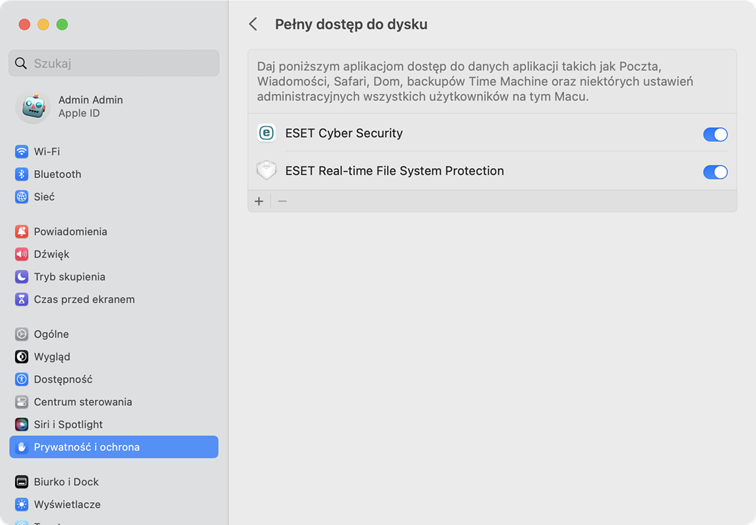The height and width of the screenshot is (525, 756).
Task: Open Centrum sterowania settings
Action: 82,402
